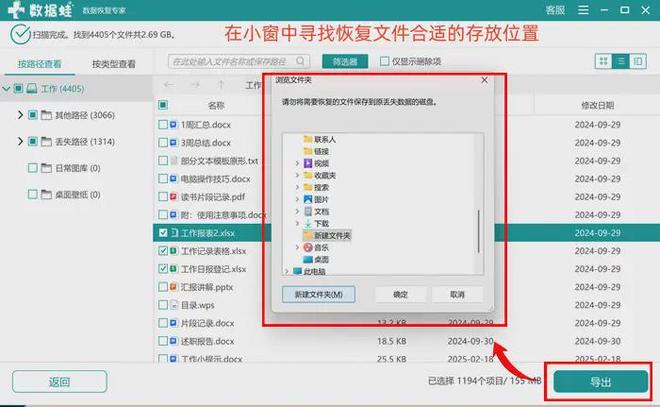Screen dimensions: 660x407
Task: Expand the 文档 folder in dialog
Action: click(x=297, y=211)
